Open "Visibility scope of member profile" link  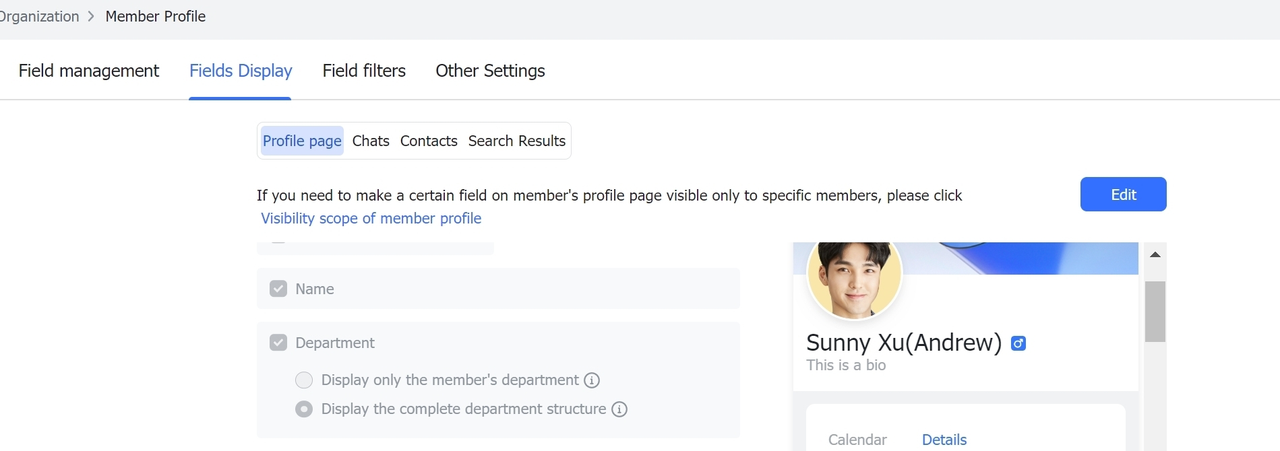[371, 218]
